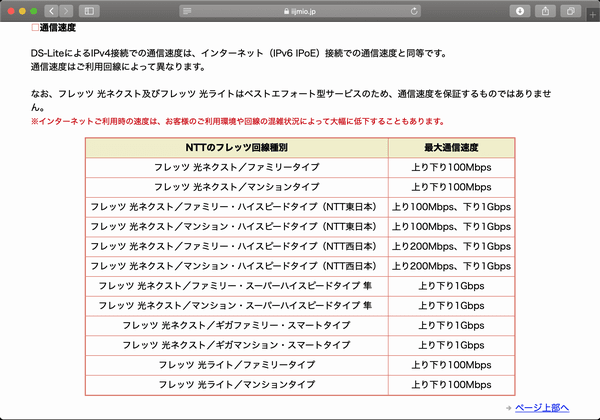
Task: Click the なお、フレッツ 光ネクスト及び paragraph
Action: (291, 100)
